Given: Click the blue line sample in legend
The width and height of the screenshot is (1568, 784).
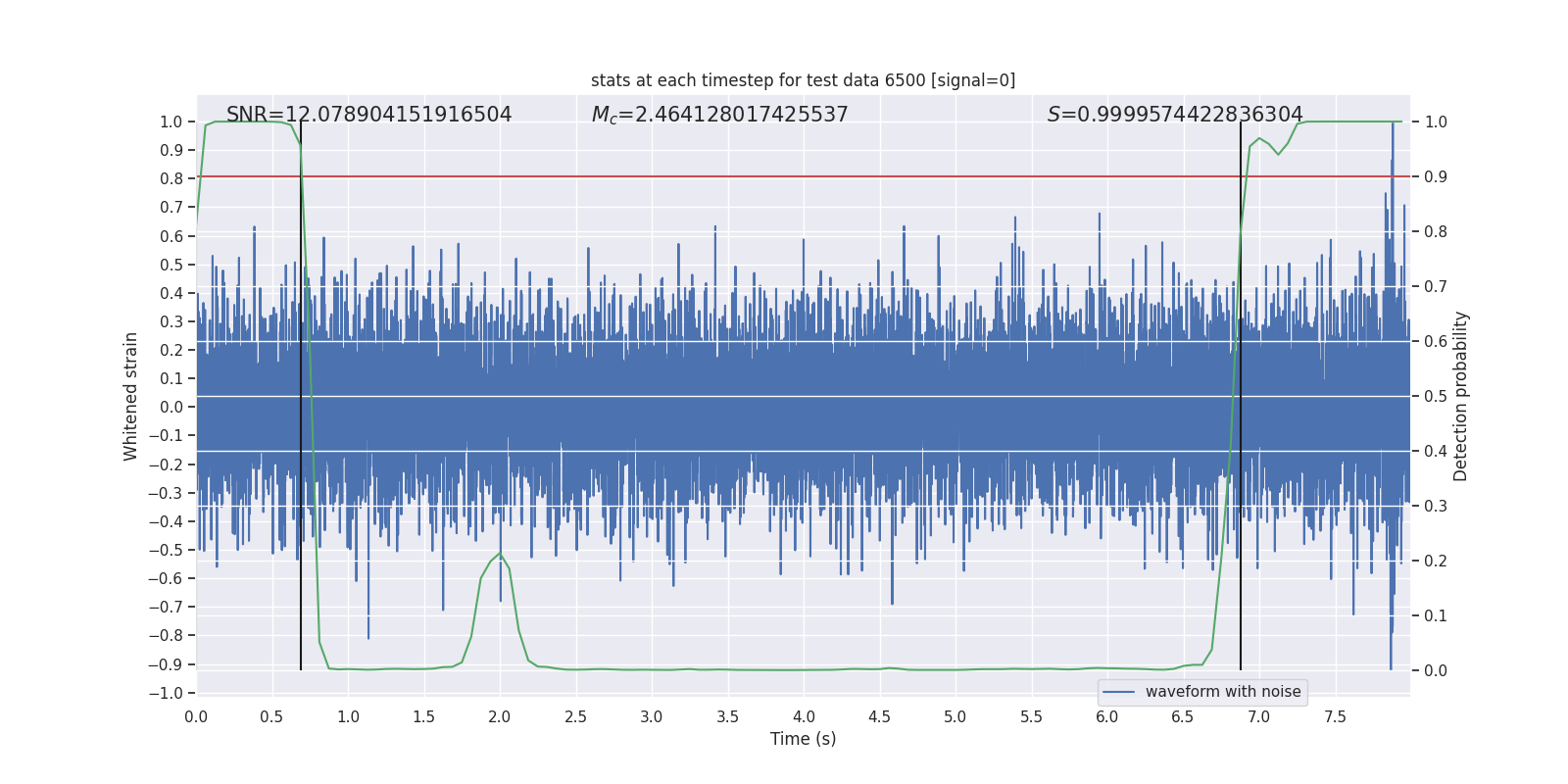Looking at the screenshot, I should (x=1118, y=692).
